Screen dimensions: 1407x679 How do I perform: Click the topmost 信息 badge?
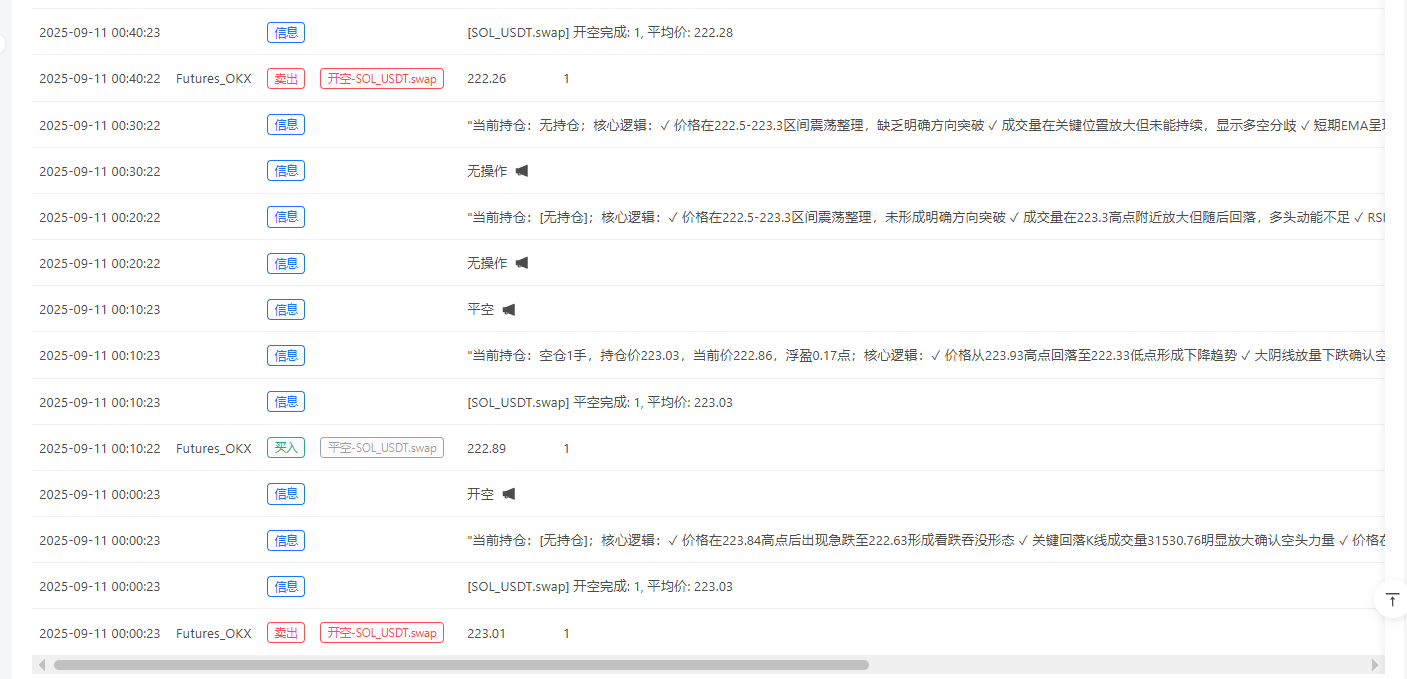286,32
